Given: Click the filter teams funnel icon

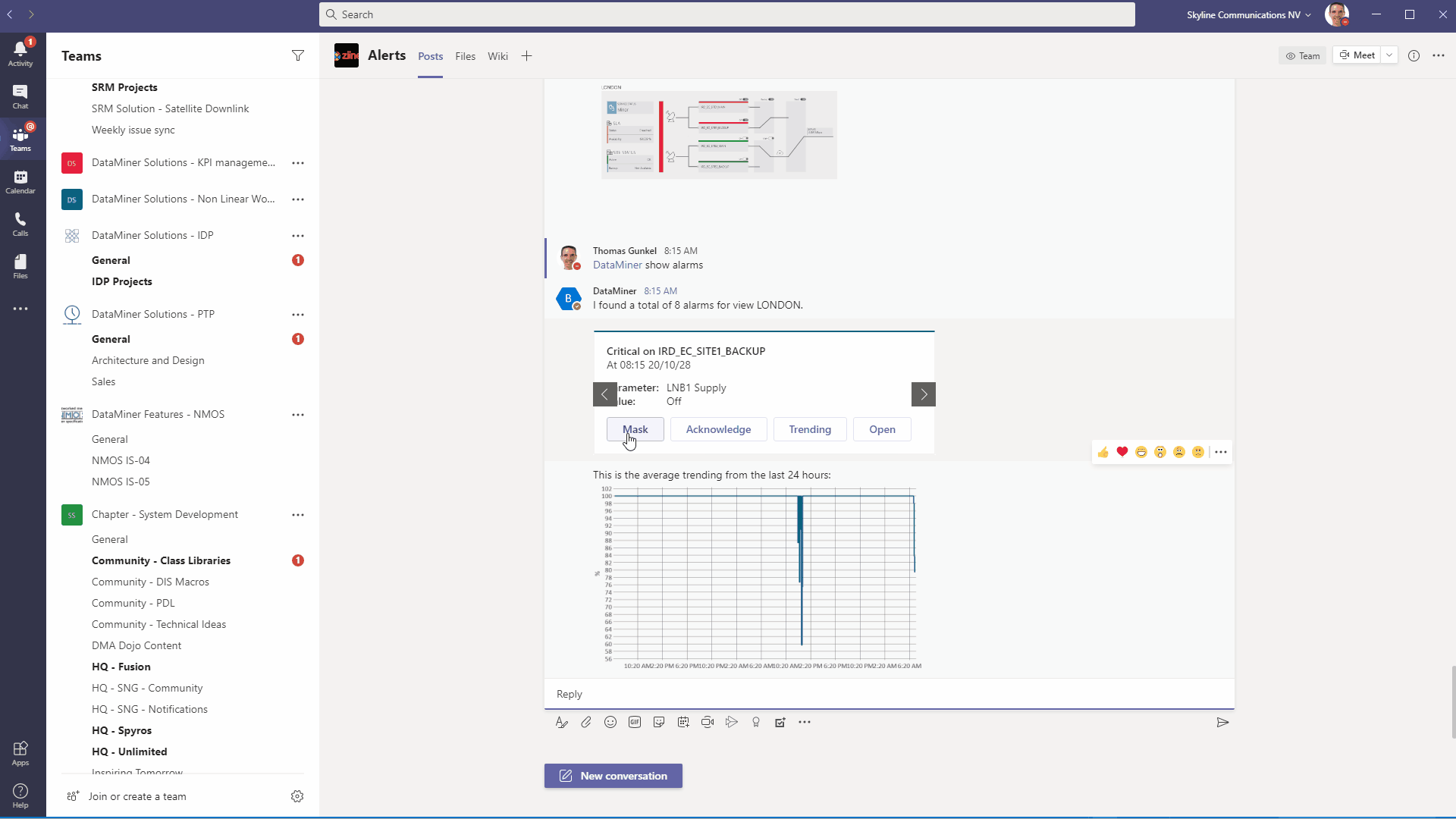Looking at the screenshot, I should pyautogui.click(x=298, y=55).
